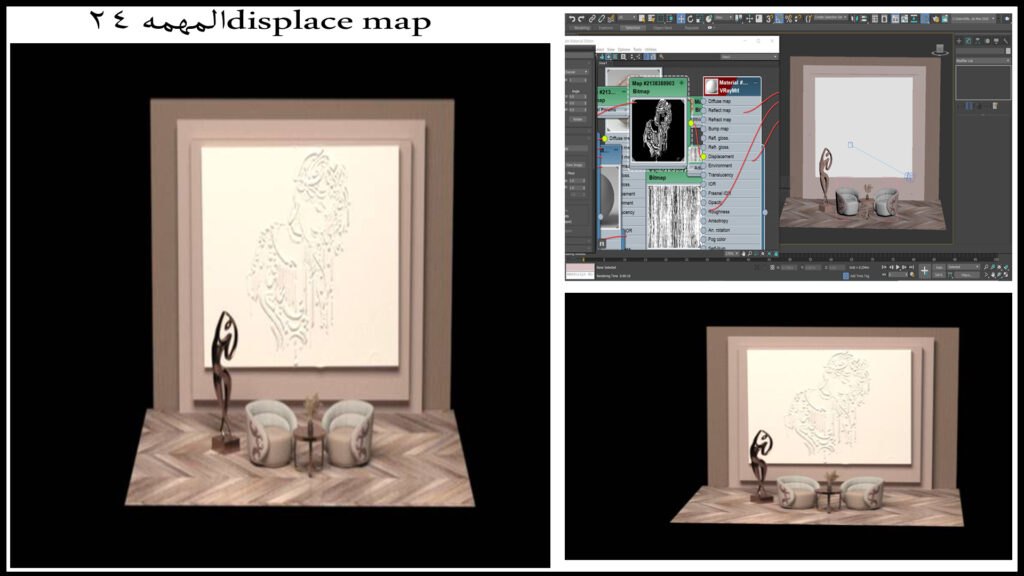Click the Orbit viewport navigation icon
The height and width of the screenshot is (576, 1024).
tap(999, 275)
